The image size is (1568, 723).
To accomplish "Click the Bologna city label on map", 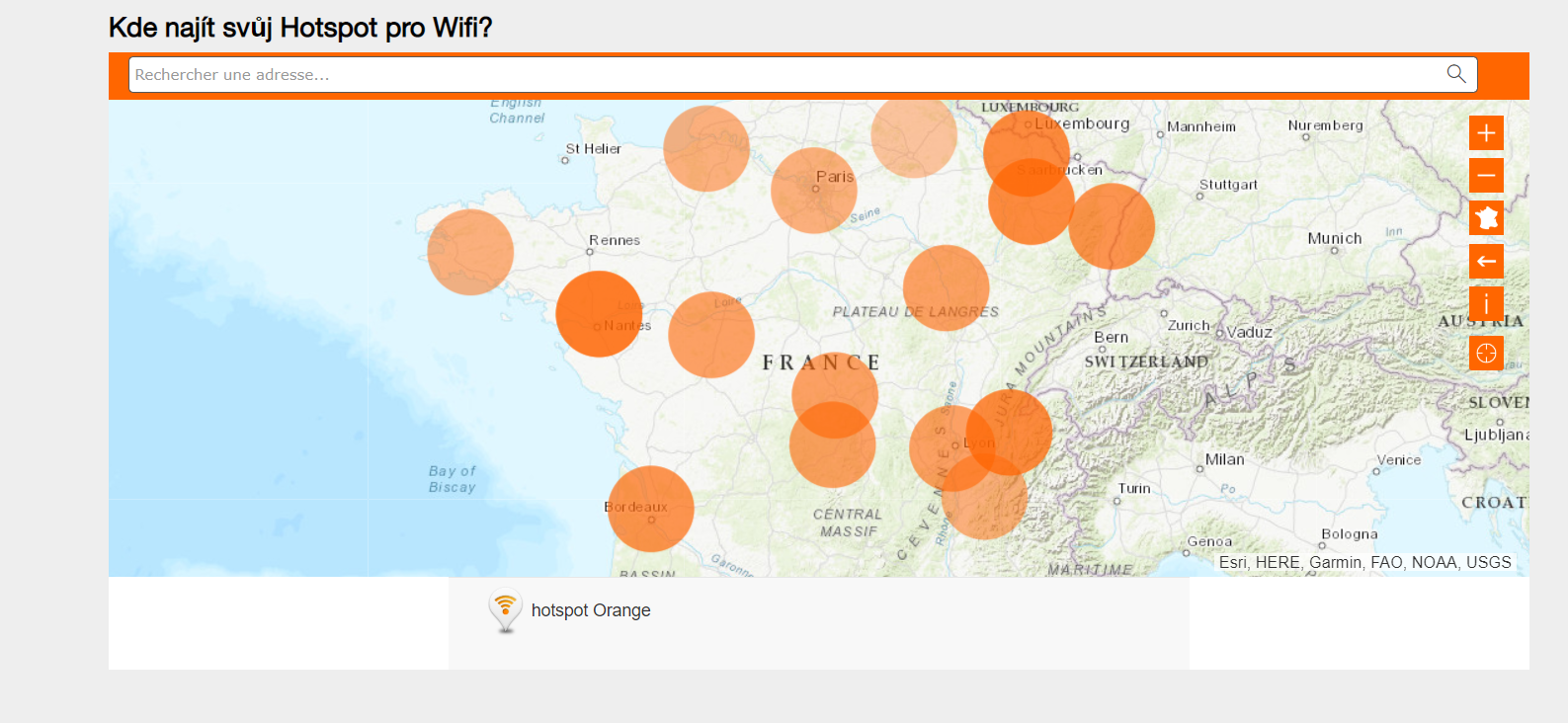I will [x=1349, y=534].
